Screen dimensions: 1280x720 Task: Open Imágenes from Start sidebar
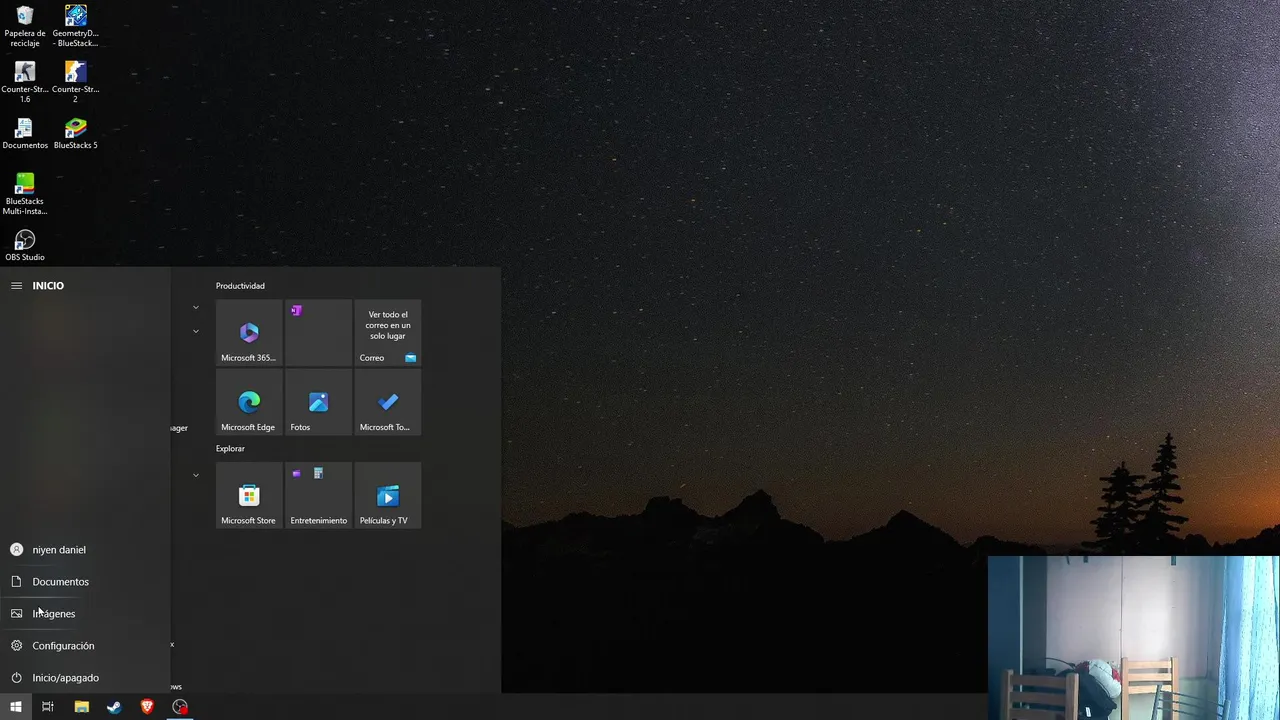(x=85, y=614)
